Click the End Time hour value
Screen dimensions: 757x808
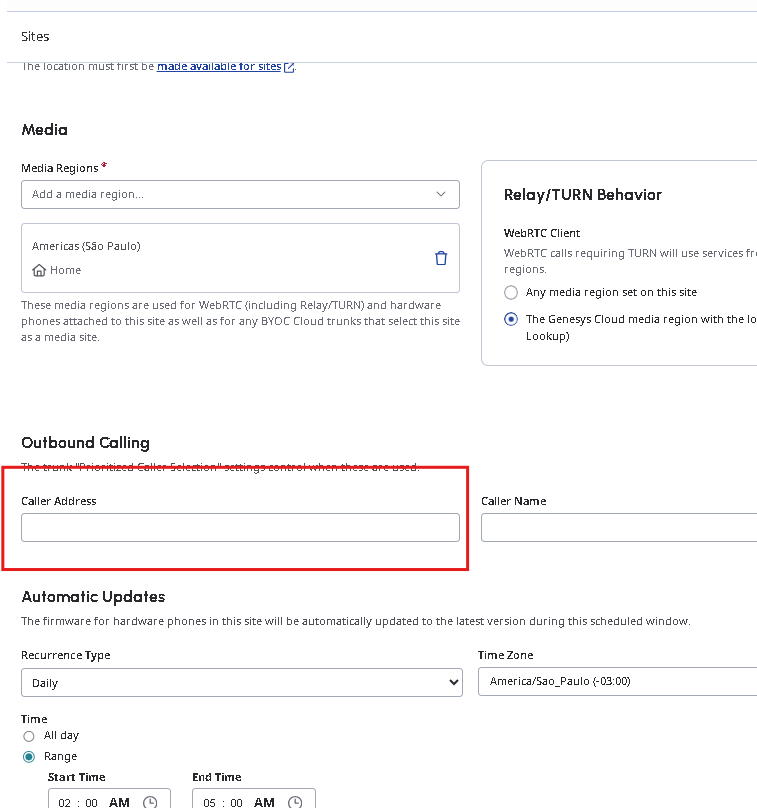pos(210,802)
